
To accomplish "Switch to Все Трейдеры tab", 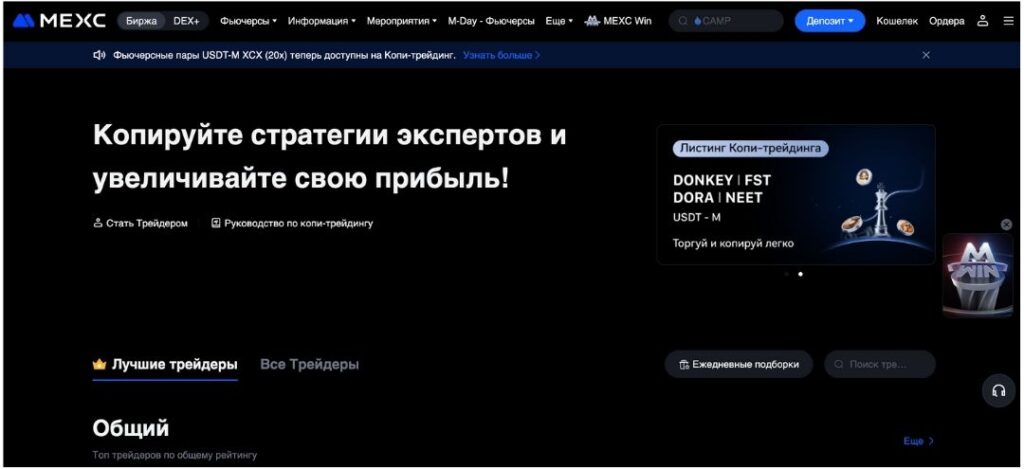I will click(x=310, y=364).
